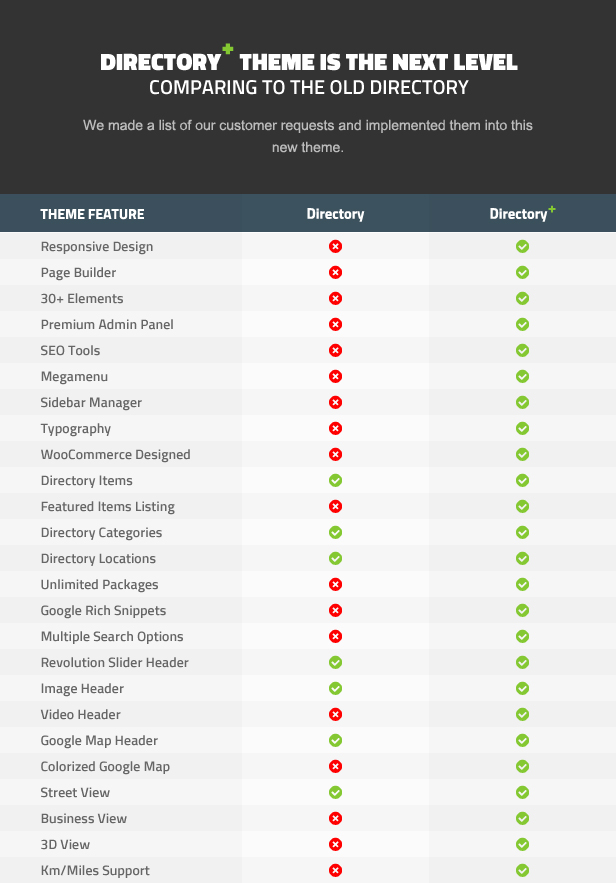Select the Directory+ column header

click(523, 213)
